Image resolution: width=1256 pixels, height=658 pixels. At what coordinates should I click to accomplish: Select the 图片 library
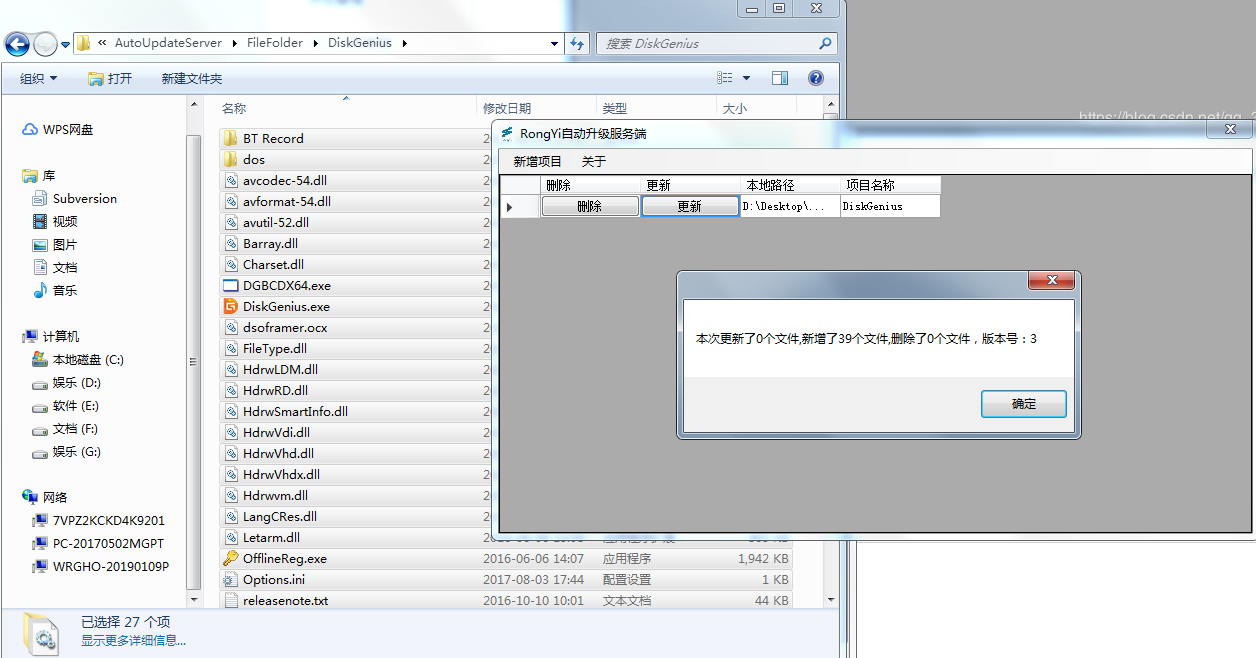point(55,244)
